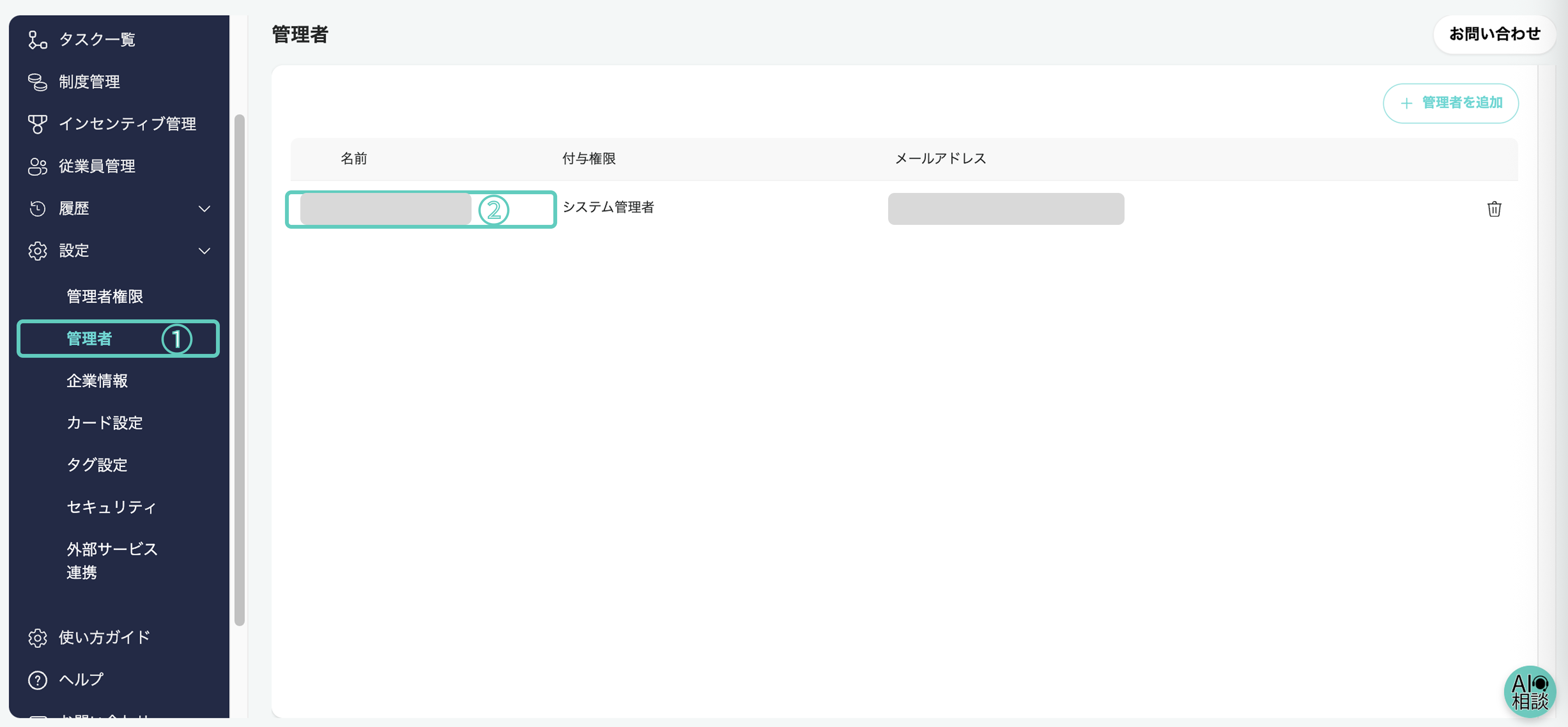This screenshot has height=727, width=1568.
Task: Click the question mark ヘルプ icon
Action: [x=37, y=680]
